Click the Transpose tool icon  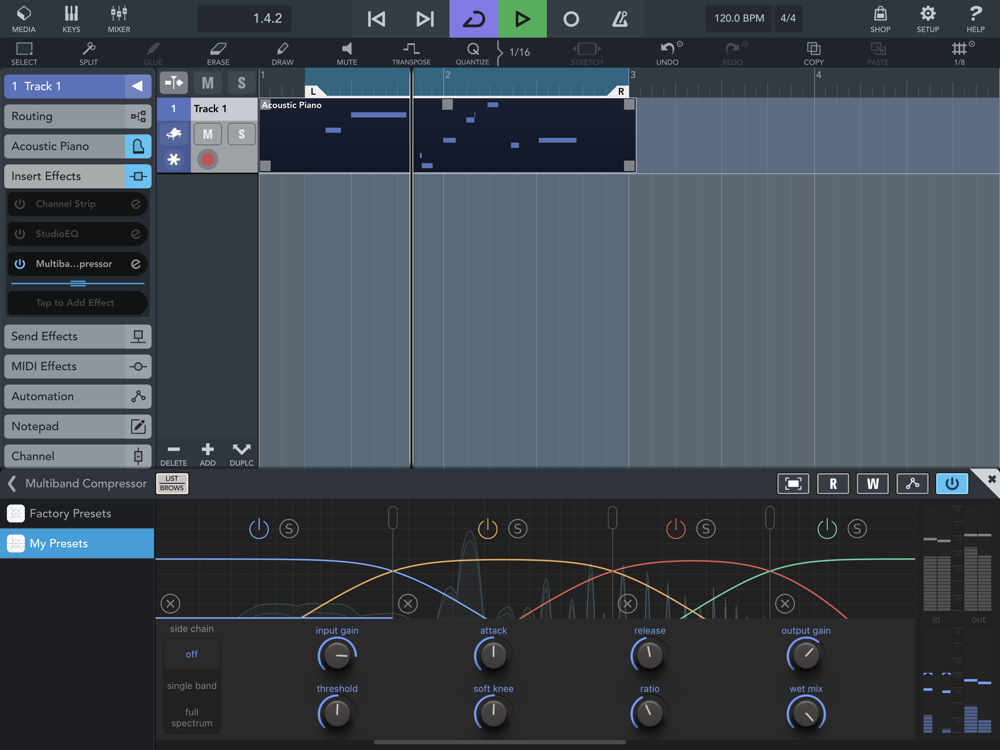(411, 52)
